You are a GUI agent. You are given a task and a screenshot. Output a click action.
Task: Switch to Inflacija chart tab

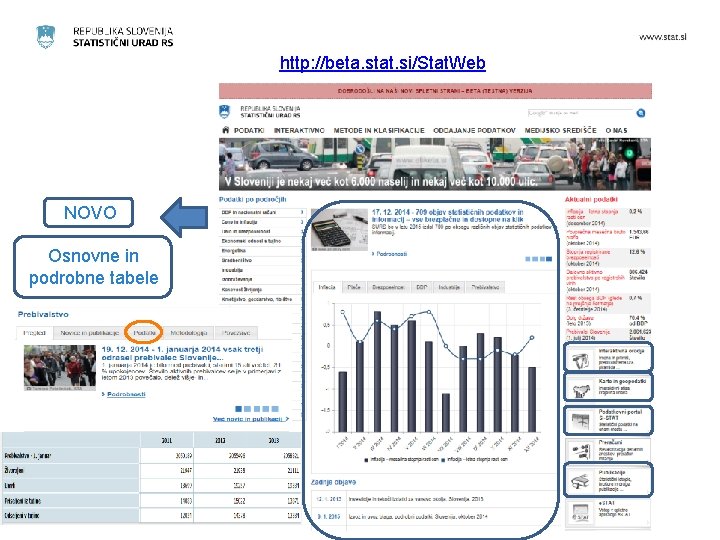[327, 287]
